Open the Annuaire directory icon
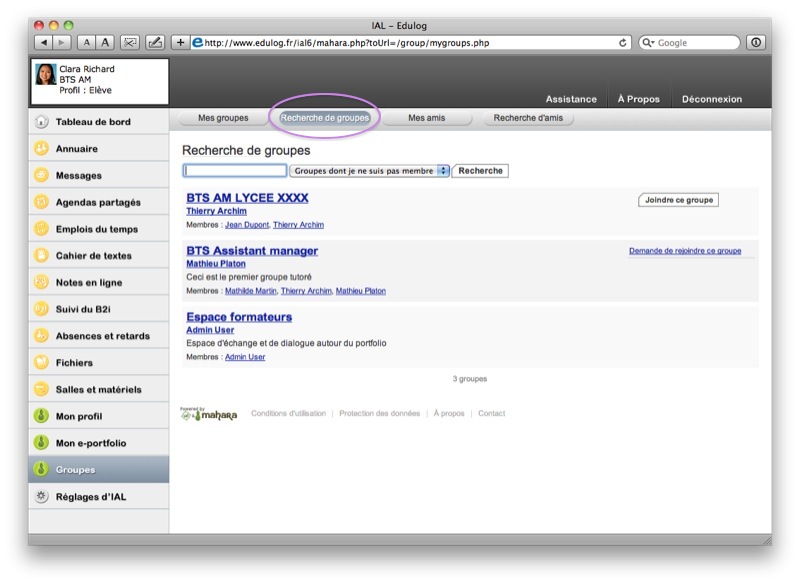This screenshot has height=584, width=800. click(41, 149)
